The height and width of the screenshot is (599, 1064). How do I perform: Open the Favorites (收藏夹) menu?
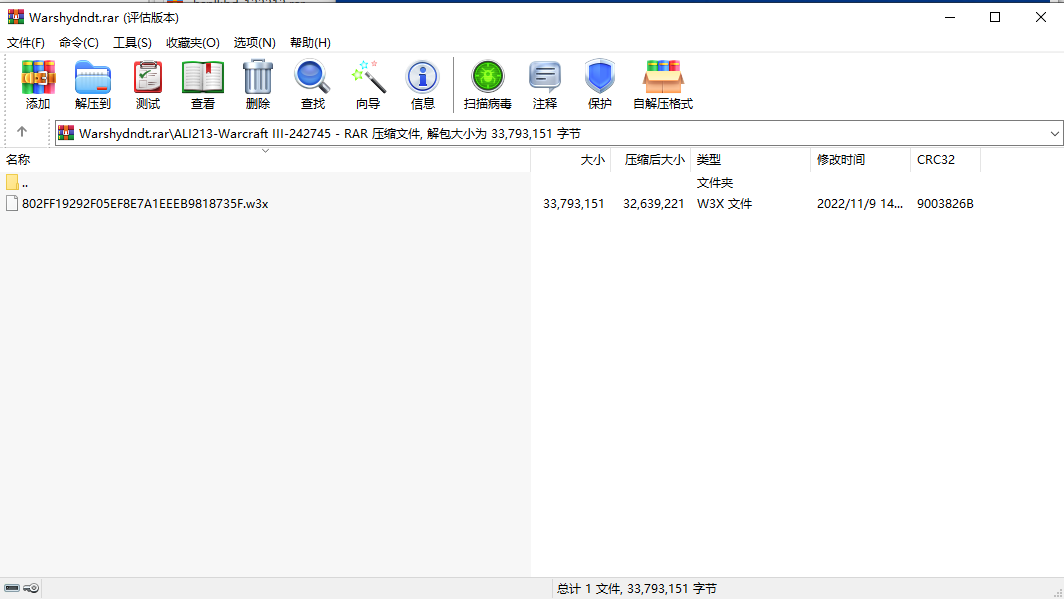pyautogui.click(x=193, y=43)
